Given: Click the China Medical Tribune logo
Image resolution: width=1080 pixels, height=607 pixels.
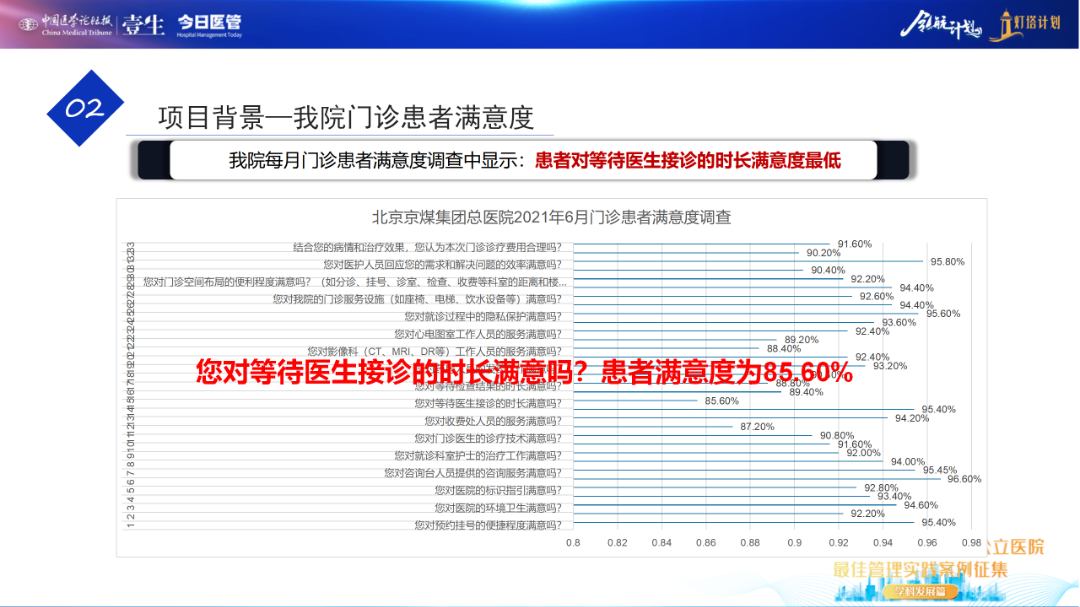Looking at the screenshot, I should click(x=77, y=24).
